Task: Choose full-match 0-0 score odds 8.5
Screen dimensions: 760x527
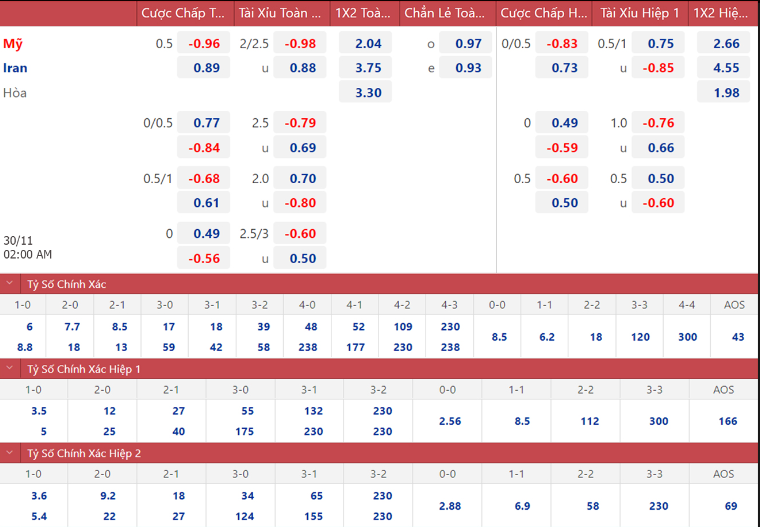Action: tap(499, 337)
